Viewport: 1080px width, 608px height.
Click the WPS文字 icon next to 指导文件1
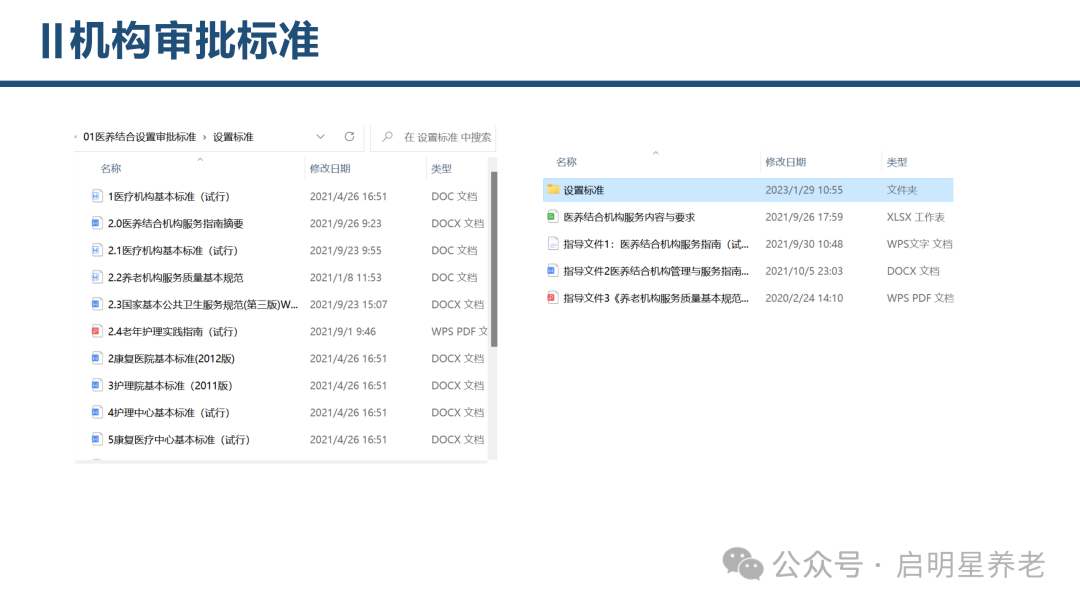550,243
